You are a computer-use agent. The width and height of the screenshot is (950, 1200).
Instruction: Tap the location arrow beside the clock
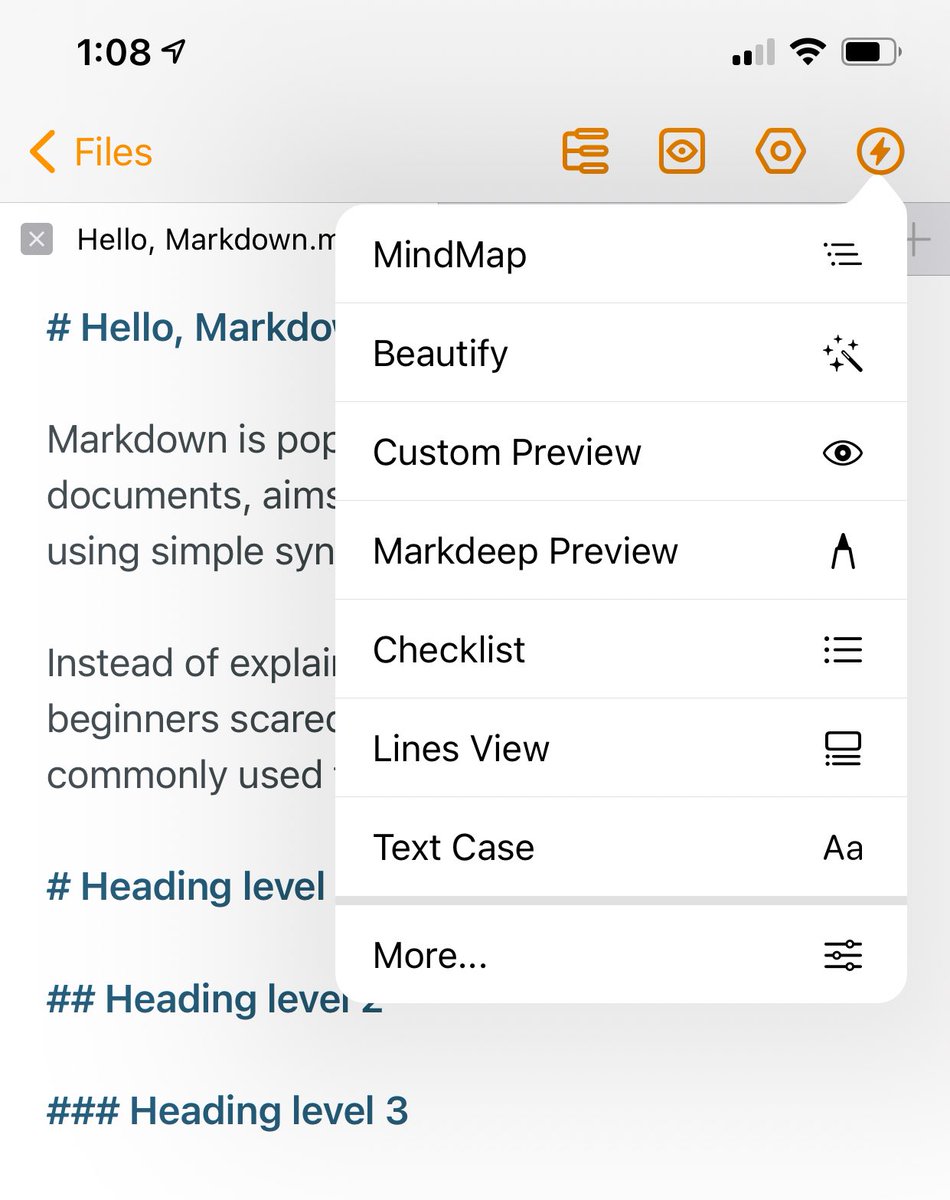[174, 52]
